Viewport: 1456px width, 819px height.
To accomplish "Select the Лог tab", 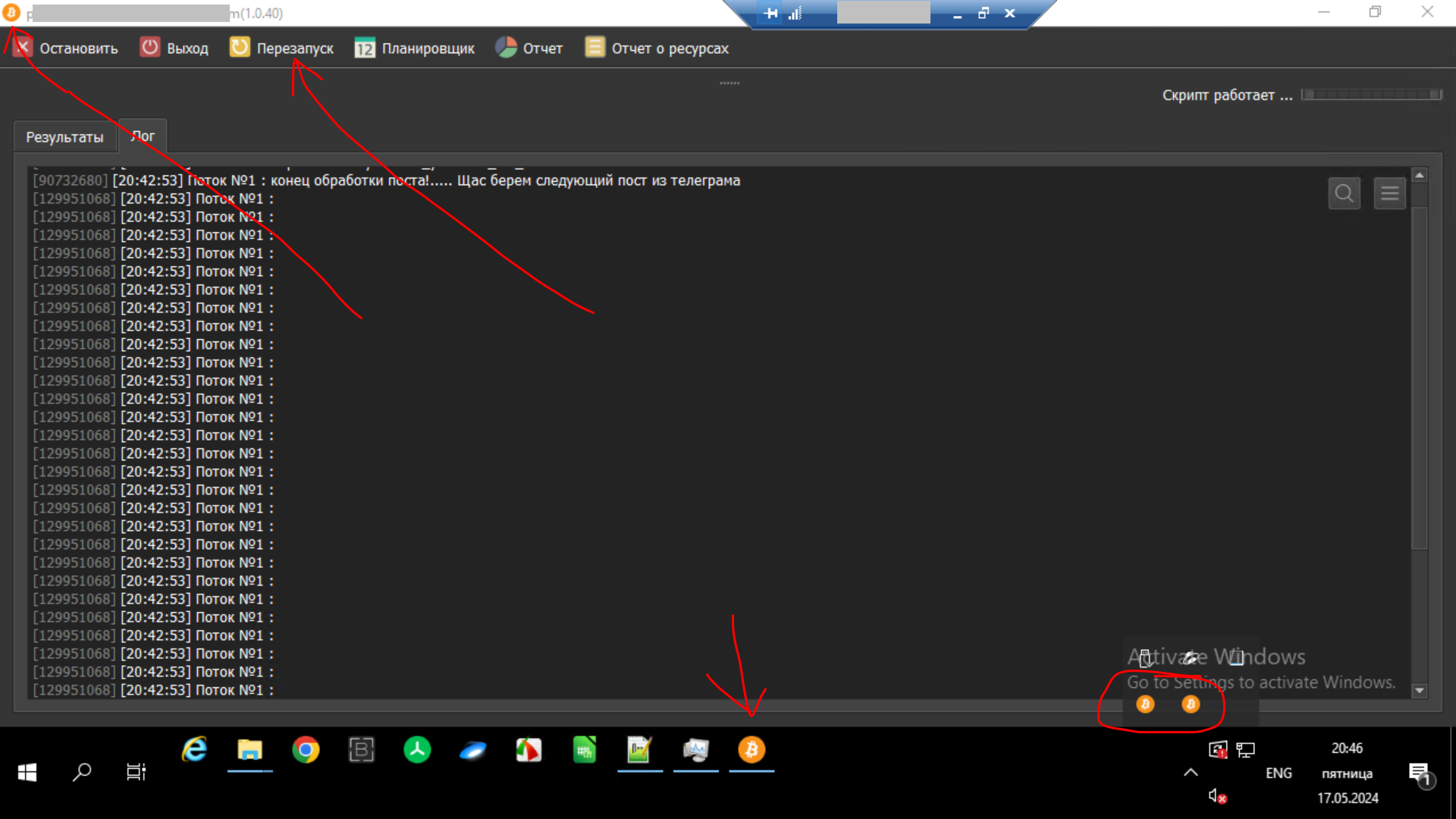I will click(x=143, y=136).
